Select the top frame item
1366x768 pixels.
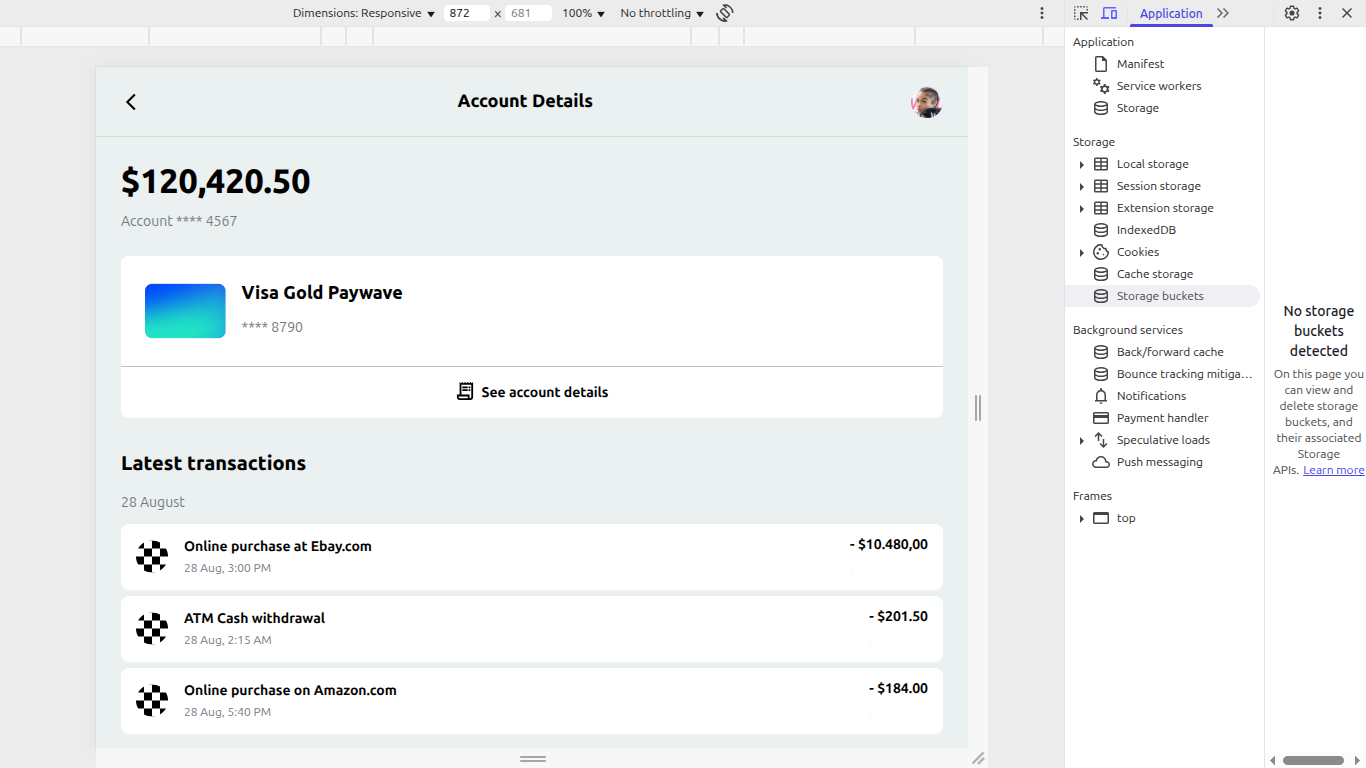[x=1126, y=518]
